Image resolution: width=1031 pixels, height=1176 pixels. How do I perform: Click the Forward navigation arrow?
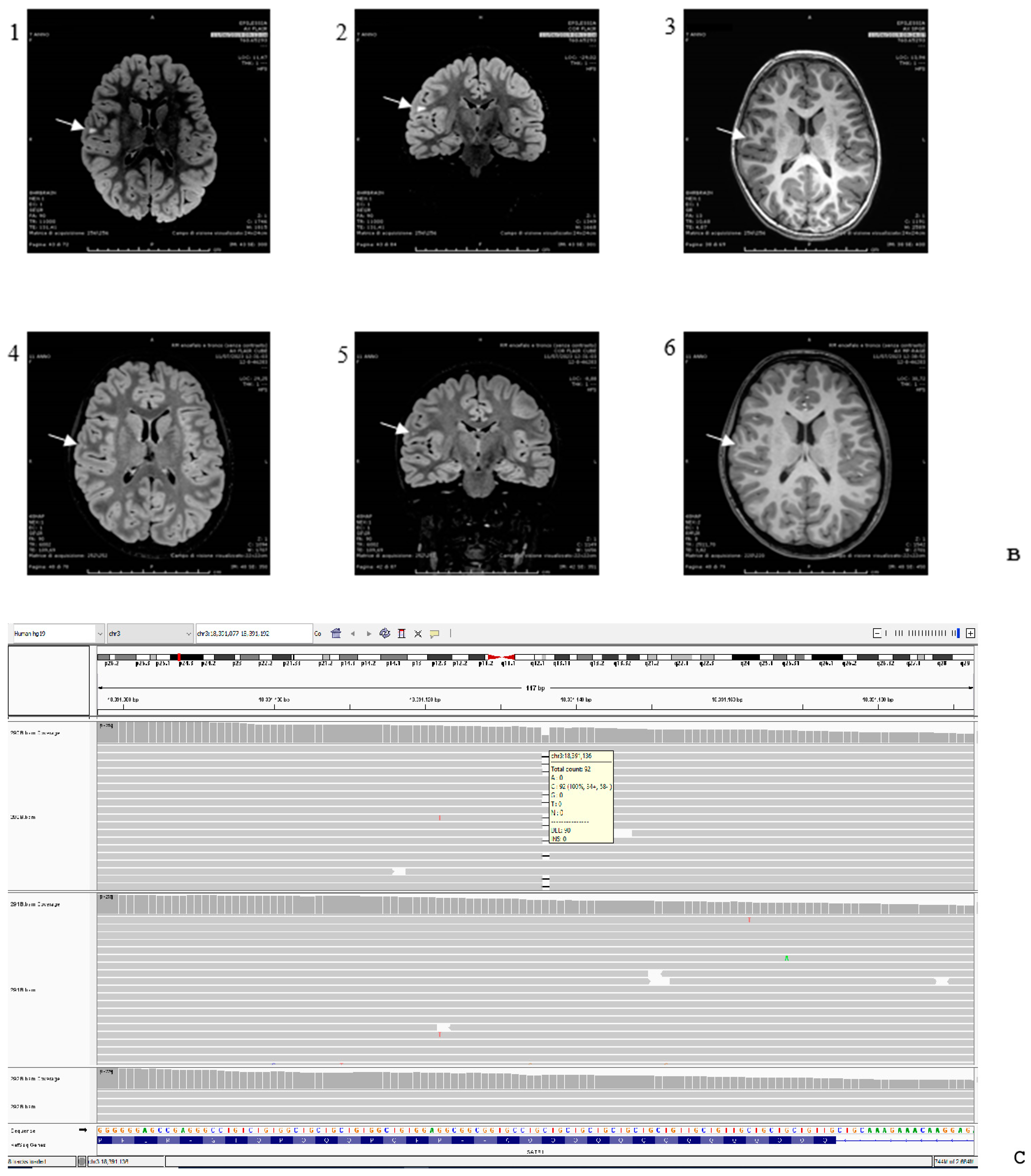(x=369, y=634)
